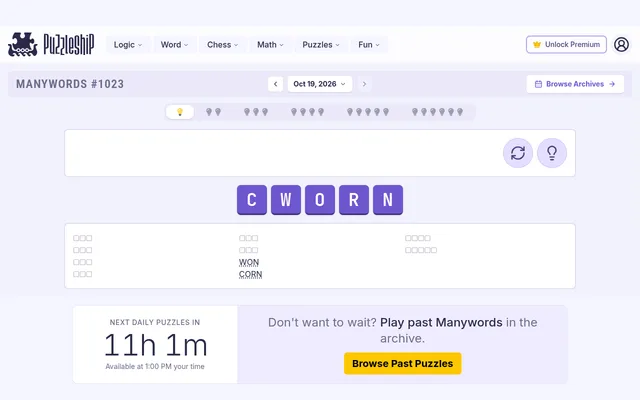Select the four-bulb difficulty level
The image size is (640, 400).
(307, 112)
